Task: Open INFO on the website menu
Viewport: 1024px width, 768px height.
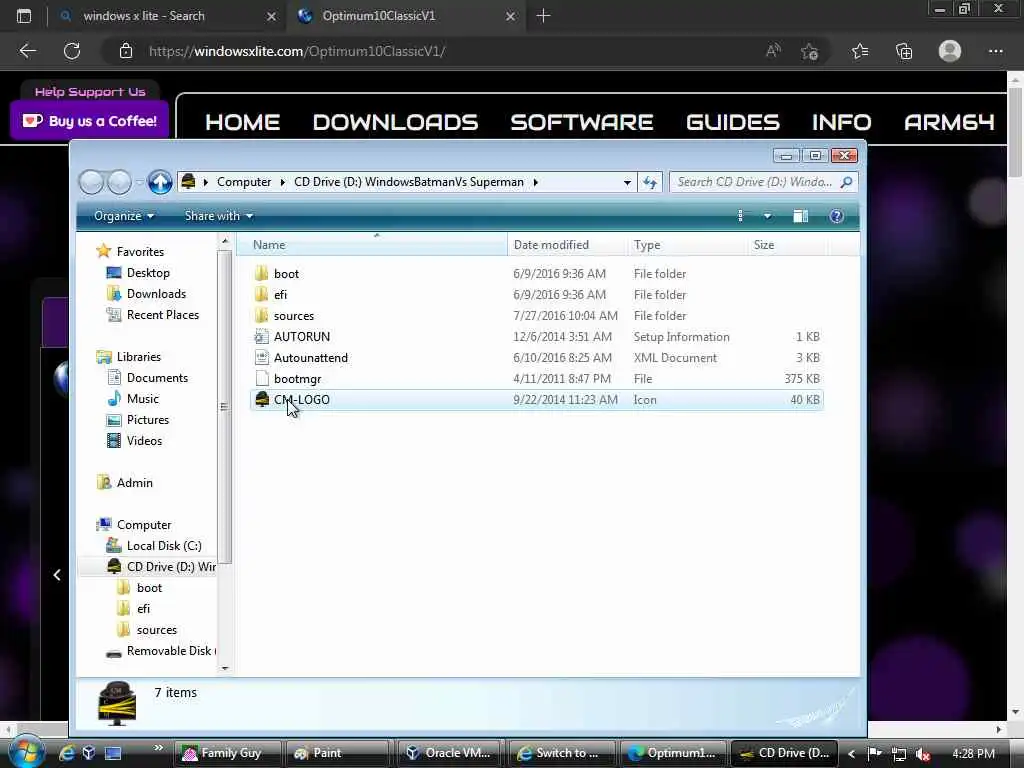Action: (x=841, y=122)
